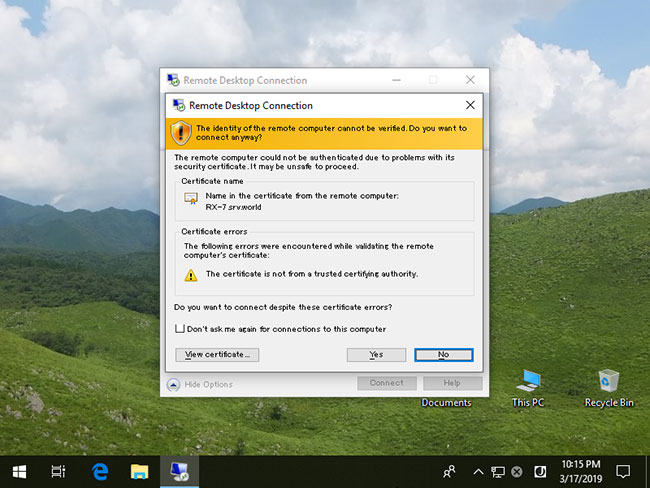The image size is (650, 488).
Task: Click Show desktop strip at taskbar edge
Action: coord(647,471)
